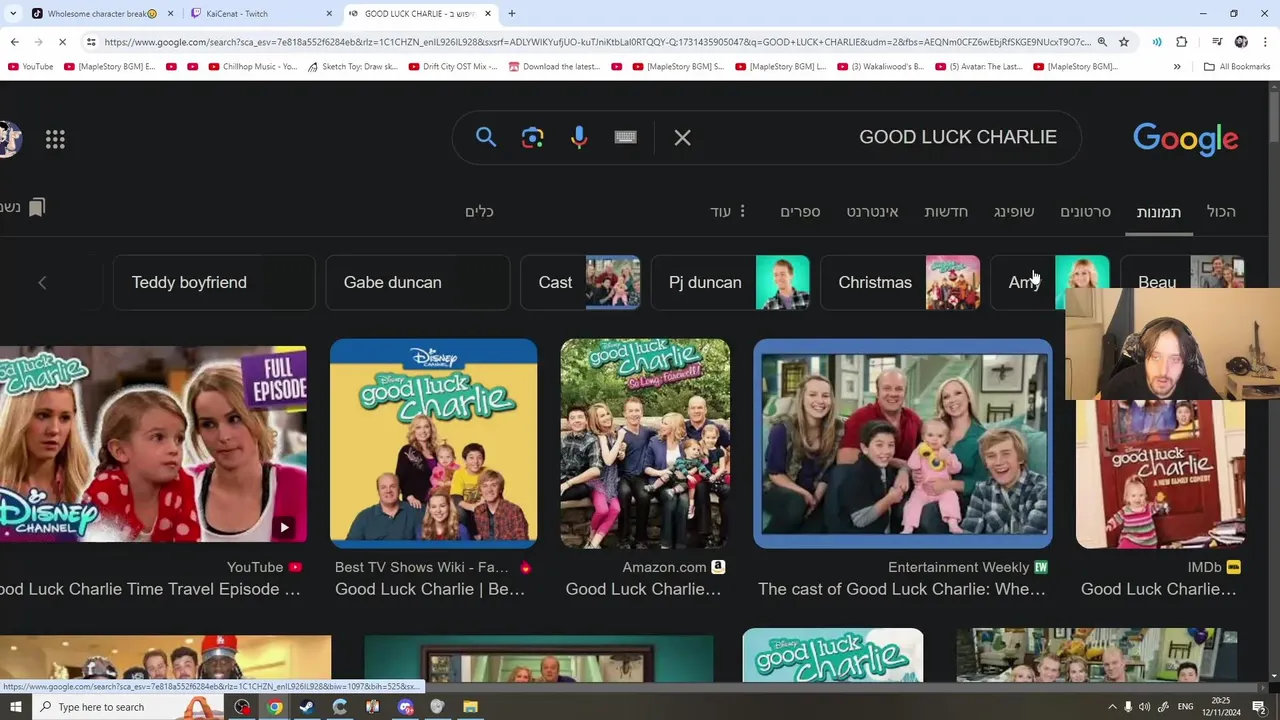
Task: Click the blue magnifier search icon
Action: (x=486, y=138)
